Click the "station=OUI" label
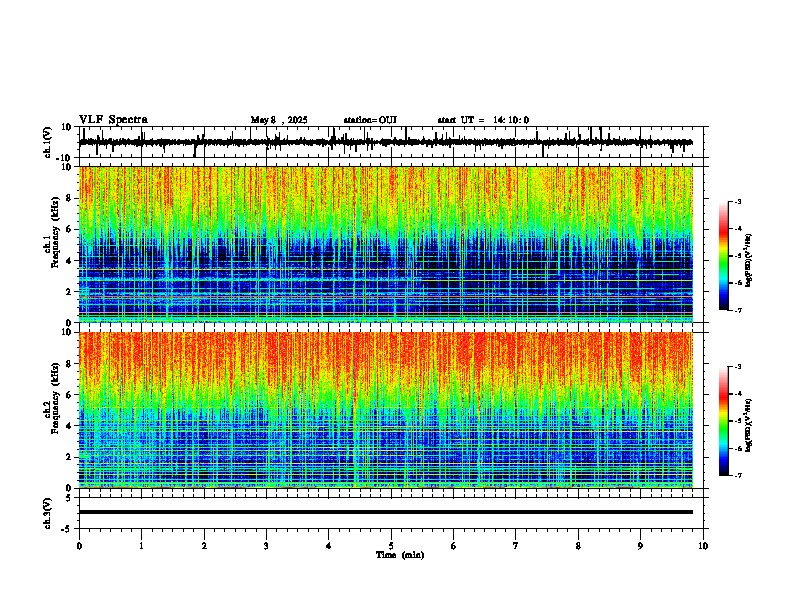The image size is (792, 612). [370, 120]
